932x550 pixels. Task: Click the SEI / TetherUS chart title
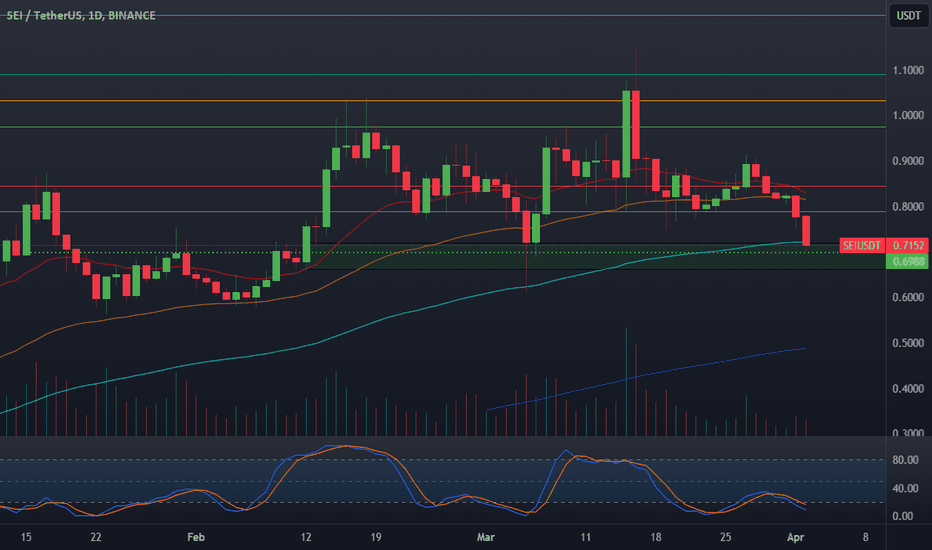coord(81,15)
